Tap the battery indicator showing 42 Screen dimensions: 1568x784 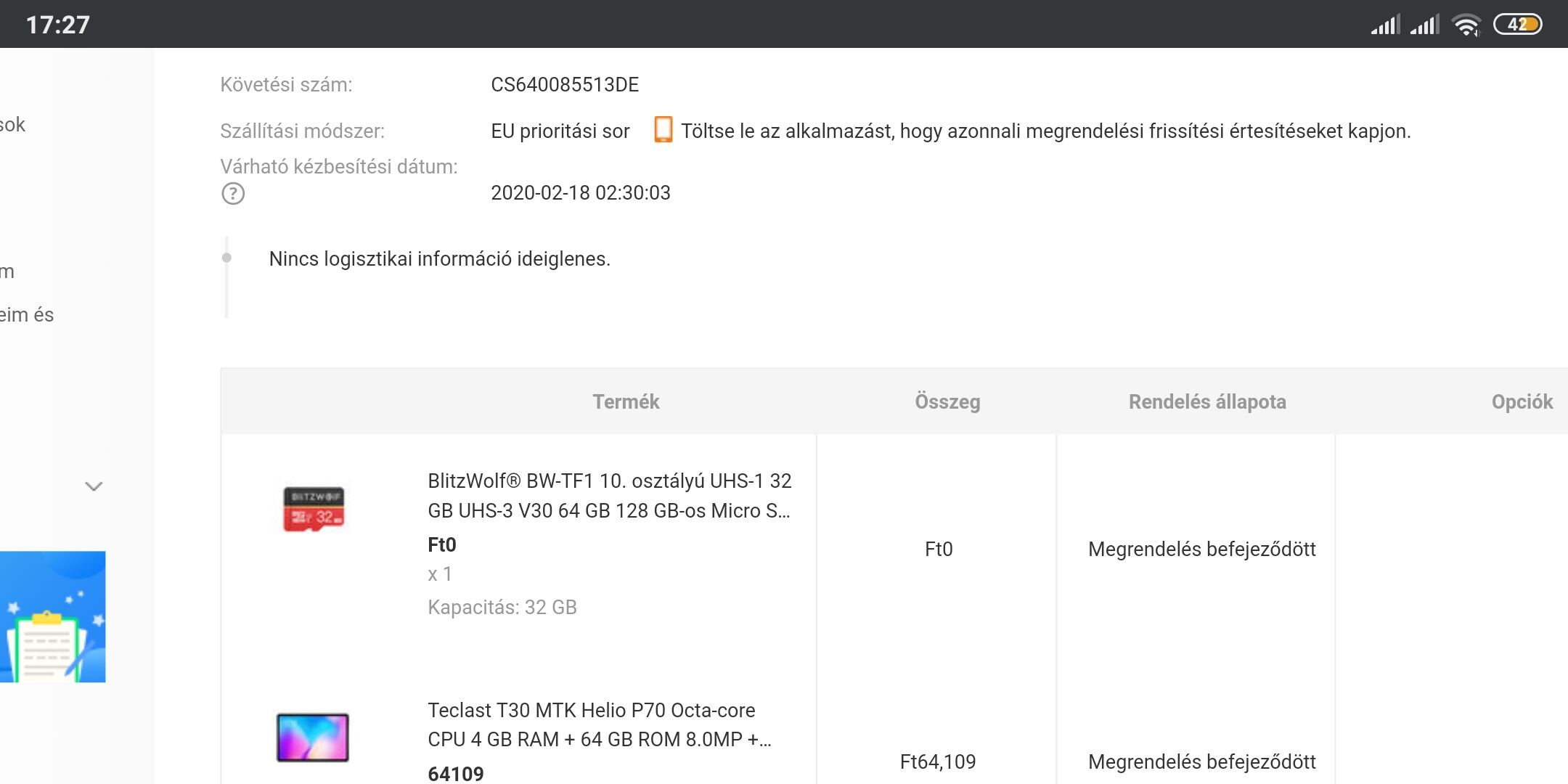pos(1518,25)
